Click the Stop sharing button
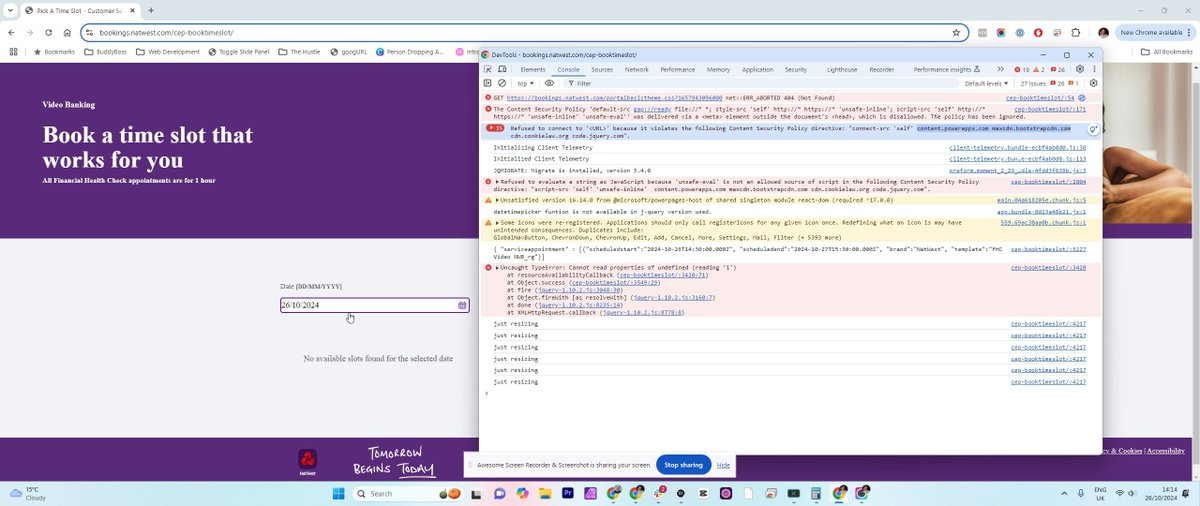This screenshot has width=1200, height=506. point(684,465)
